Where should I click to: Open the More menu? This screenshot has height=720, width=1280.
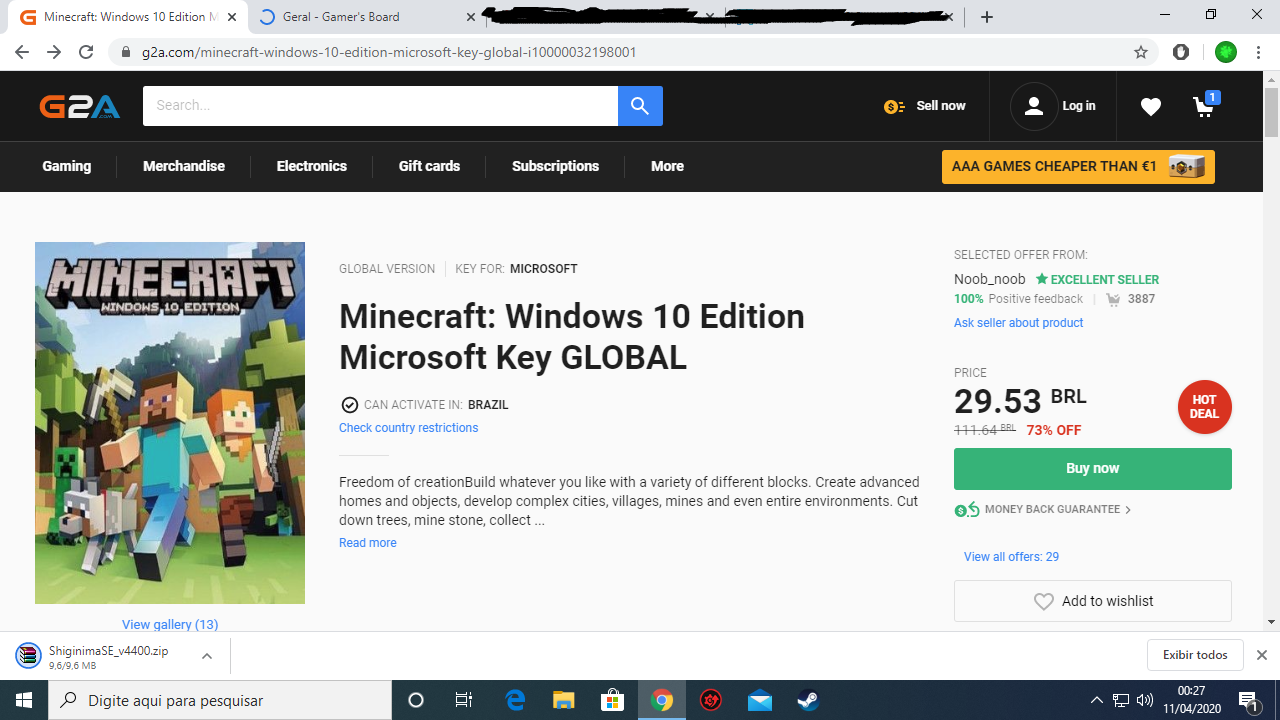pyautogui.click(x=667, y=166)
